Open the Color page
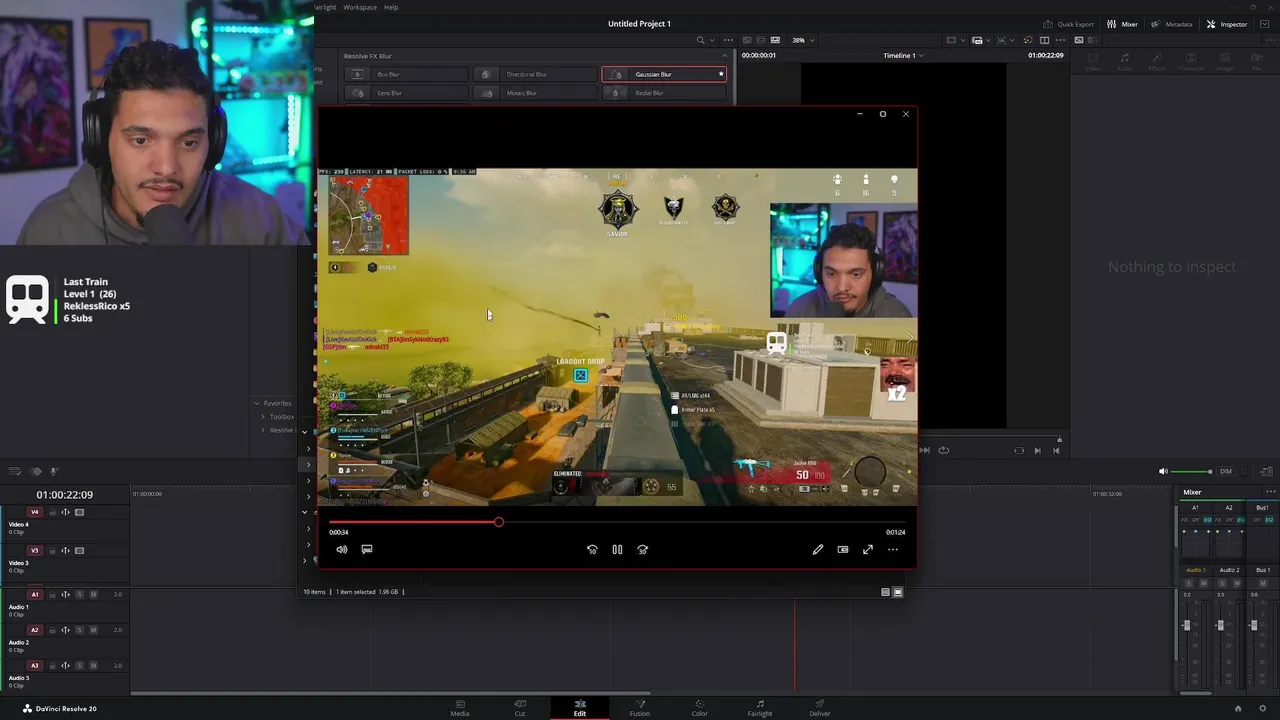1280x720 pixels. click(x=700, y=708)
